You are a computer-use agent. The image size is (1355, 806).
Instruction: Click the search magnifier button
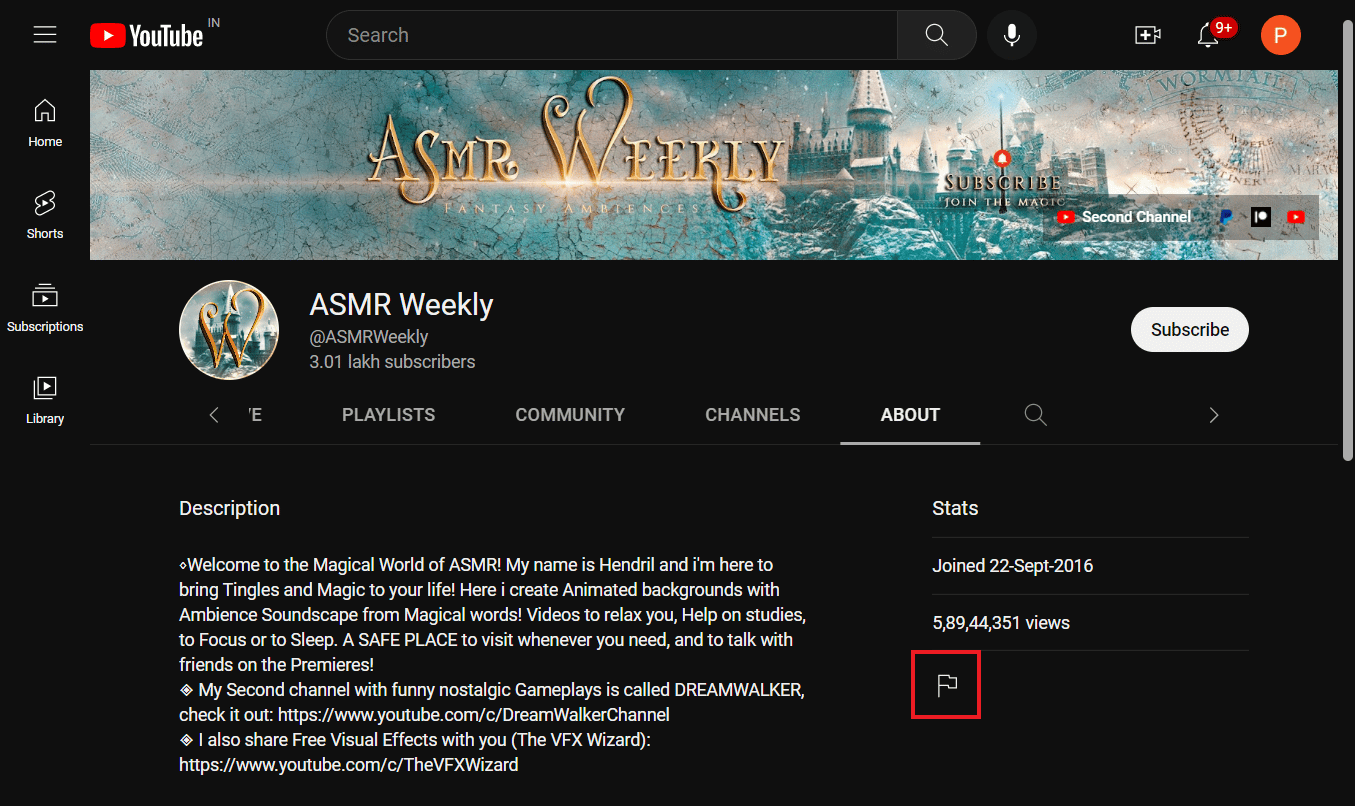click(936, 35)
